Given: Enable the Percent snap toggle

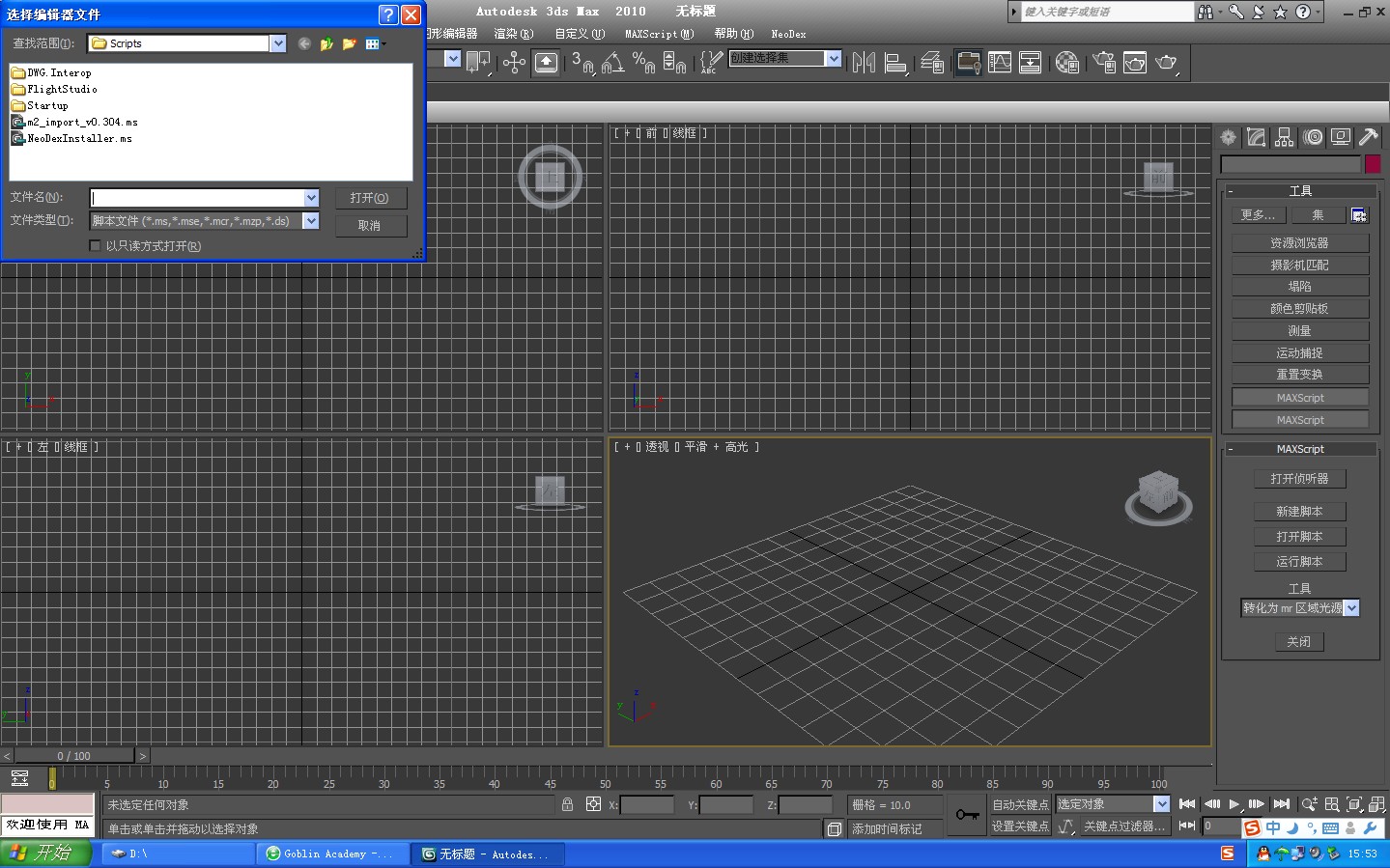Looking at the screenshot, I should [643, 63].
